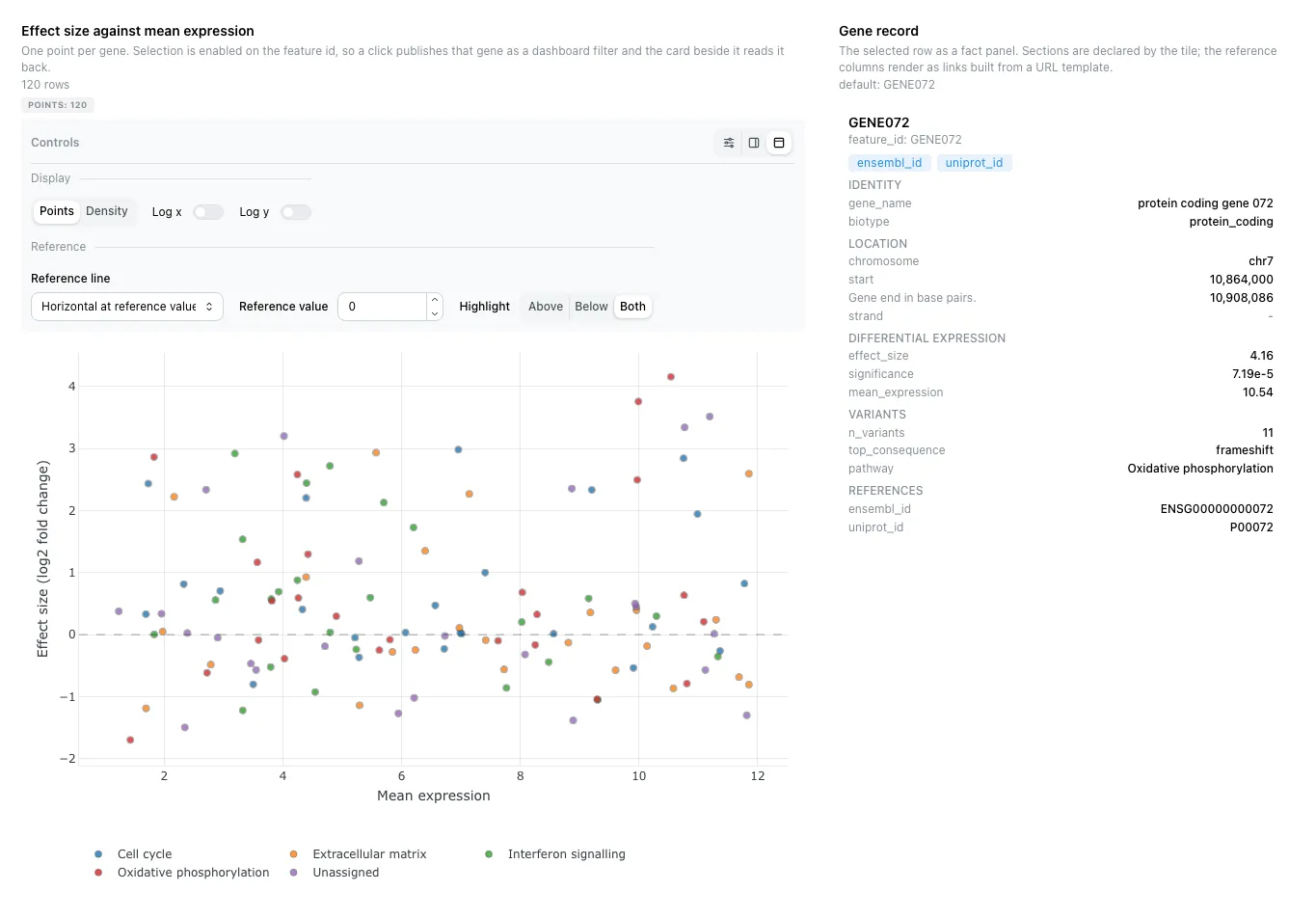This screenshot has width=1316, height=918.
Task: Click into the Reference value input
Action: 383,307
